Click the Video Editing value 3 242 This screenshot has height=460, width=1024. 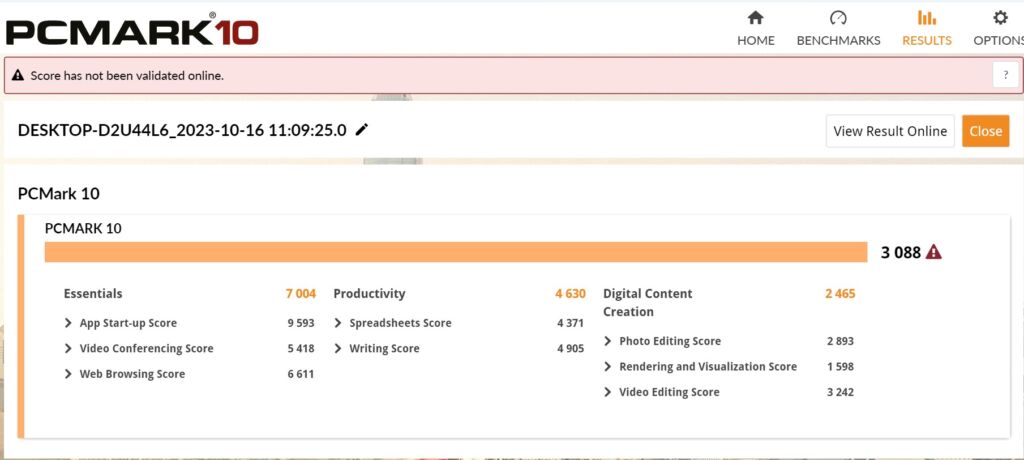840,392
